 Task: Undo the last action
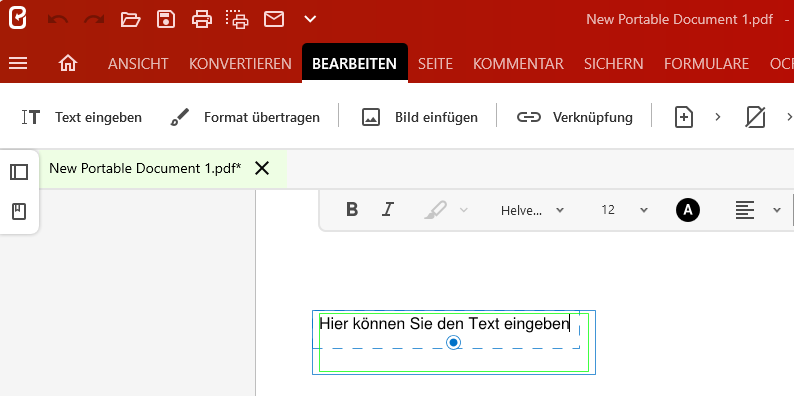pyautogui.click(x=58, y=19)
